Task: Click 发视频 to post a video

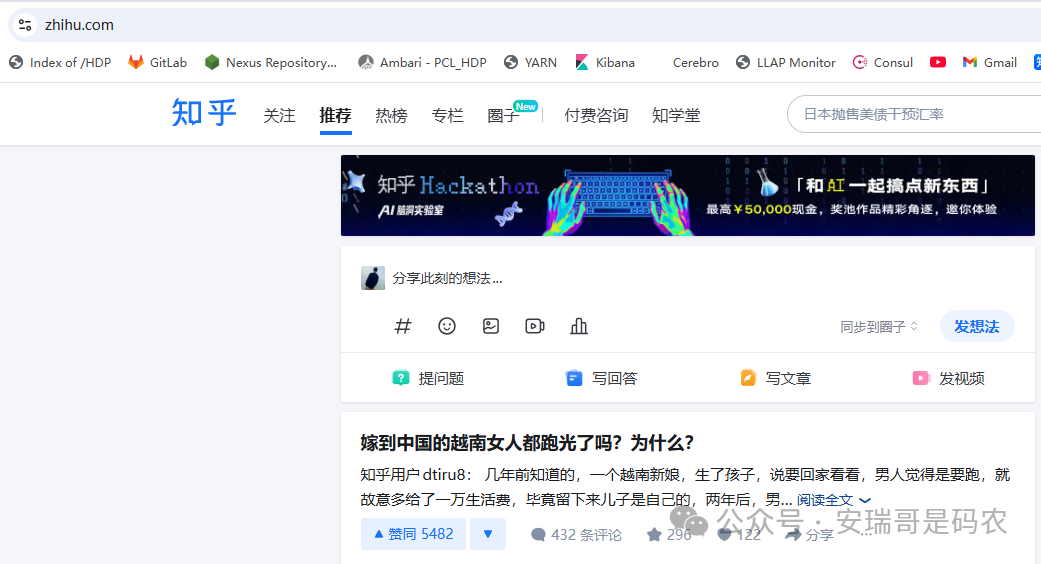Action: 949,378
